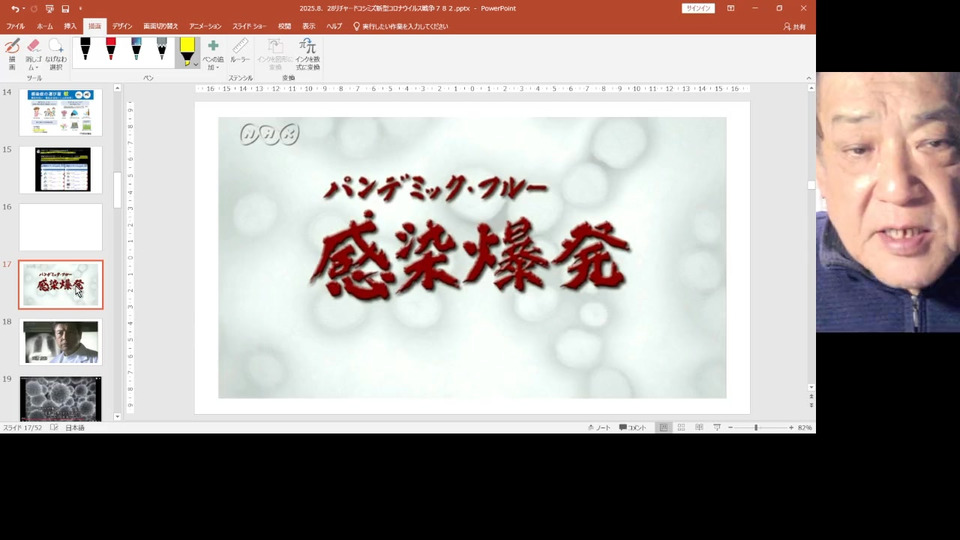Select blank slide 16 thumbnail
This screenshot has width=960, height=540.
[x=61, y=227]
